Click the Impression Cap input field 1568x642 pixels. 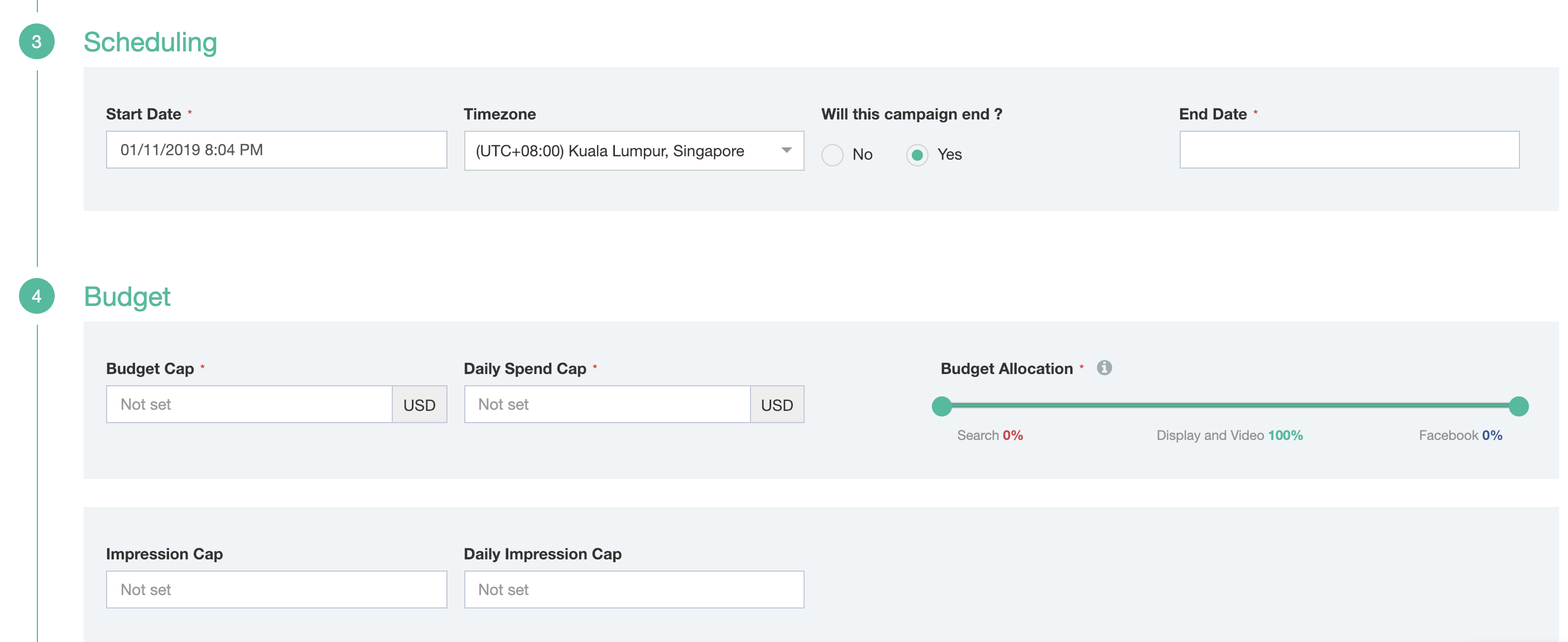point(276,589)
